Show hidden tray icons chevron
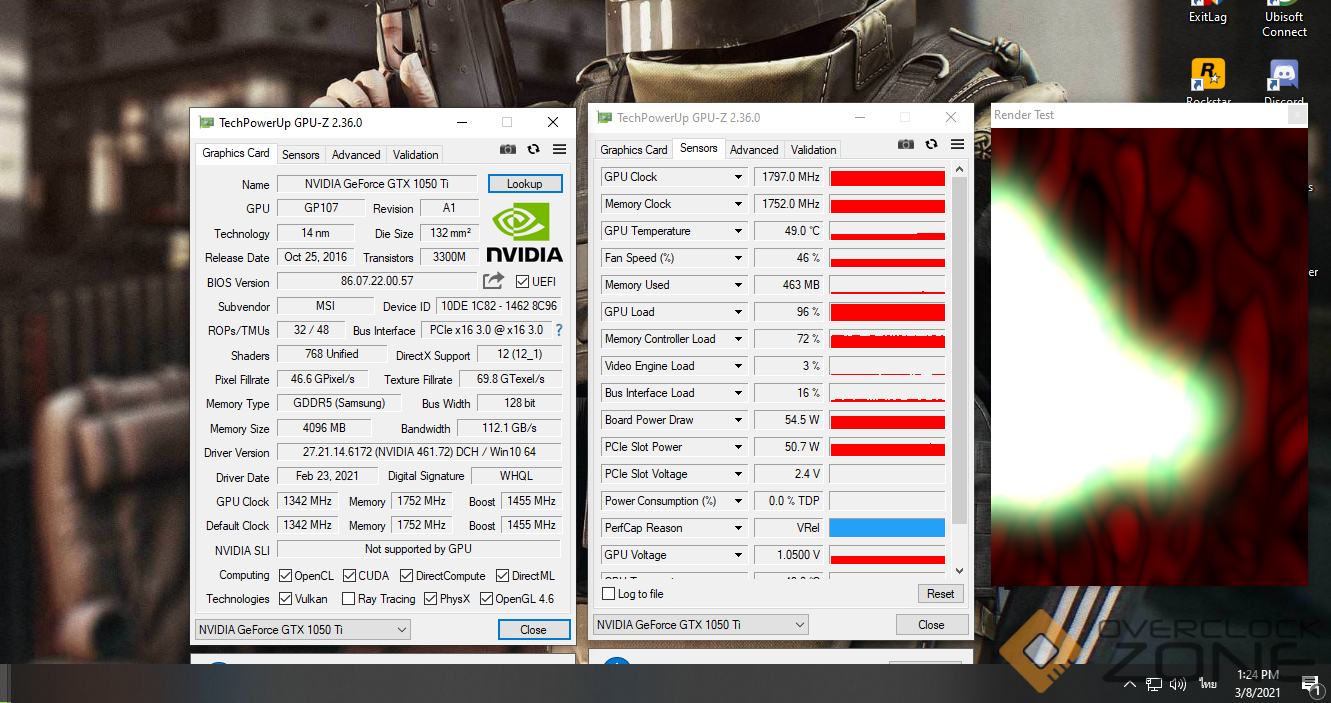The width and height of the screenshot is (1331, 703). point(1130,685)
